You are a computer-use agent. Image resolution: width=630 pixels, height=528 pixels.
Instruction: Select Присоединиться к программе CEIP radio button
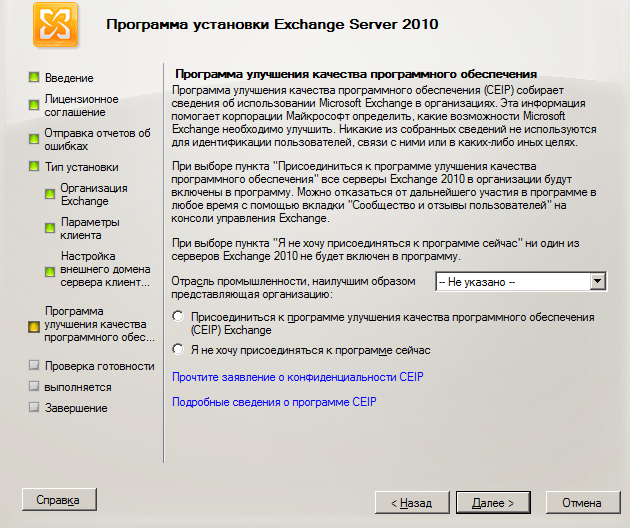[178, 316]
